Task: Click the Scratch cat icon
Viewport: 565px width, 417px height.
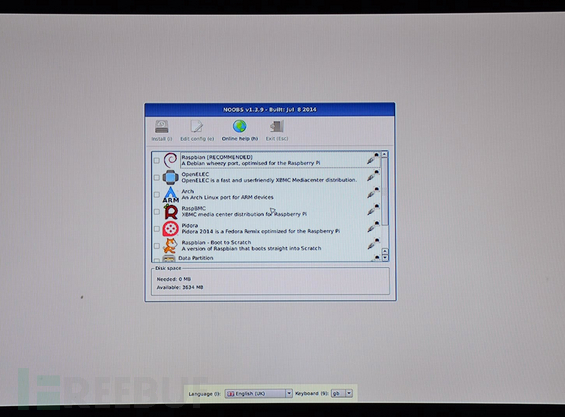Action: tap(170, 246)
